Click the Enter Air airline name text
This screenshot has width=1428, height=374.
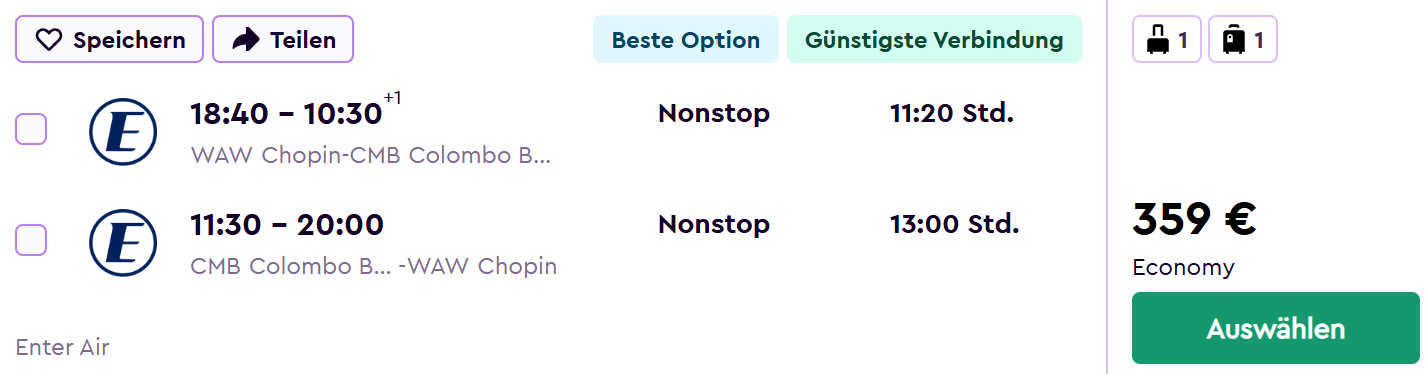[62, 348]
